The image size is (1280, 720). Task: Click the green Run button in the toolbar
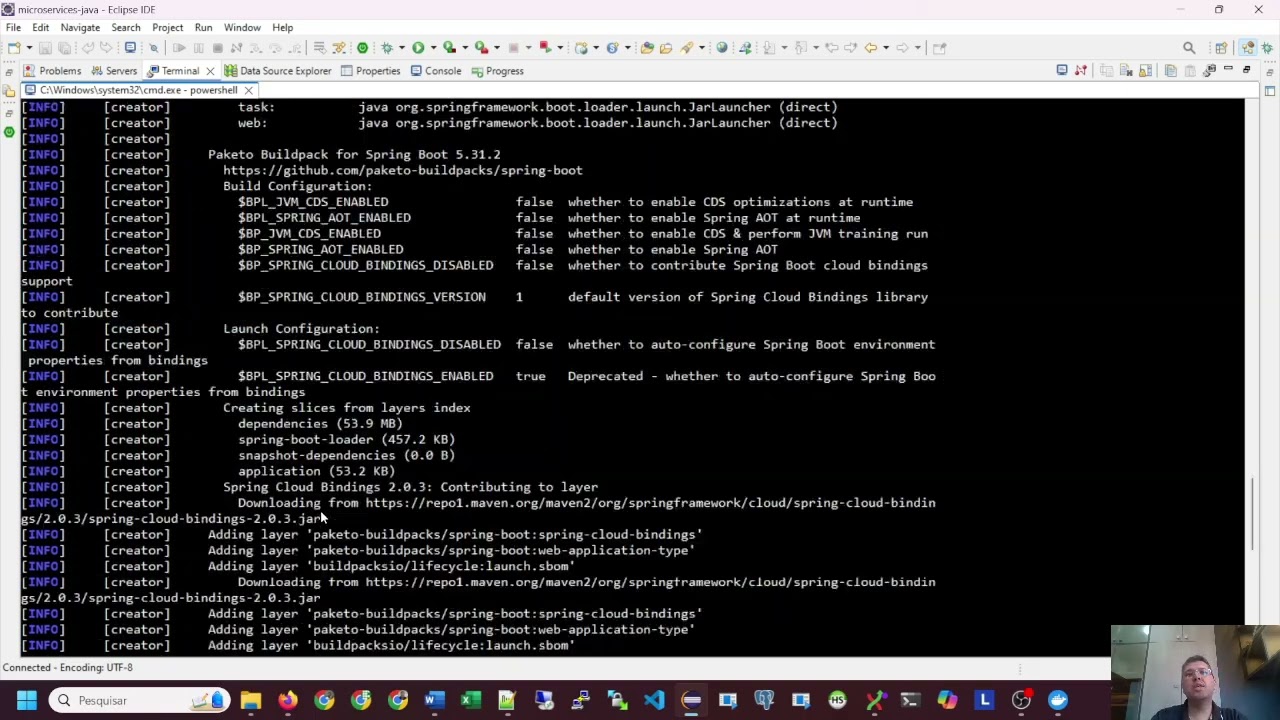pyautogui.click(x=418, y=47)
